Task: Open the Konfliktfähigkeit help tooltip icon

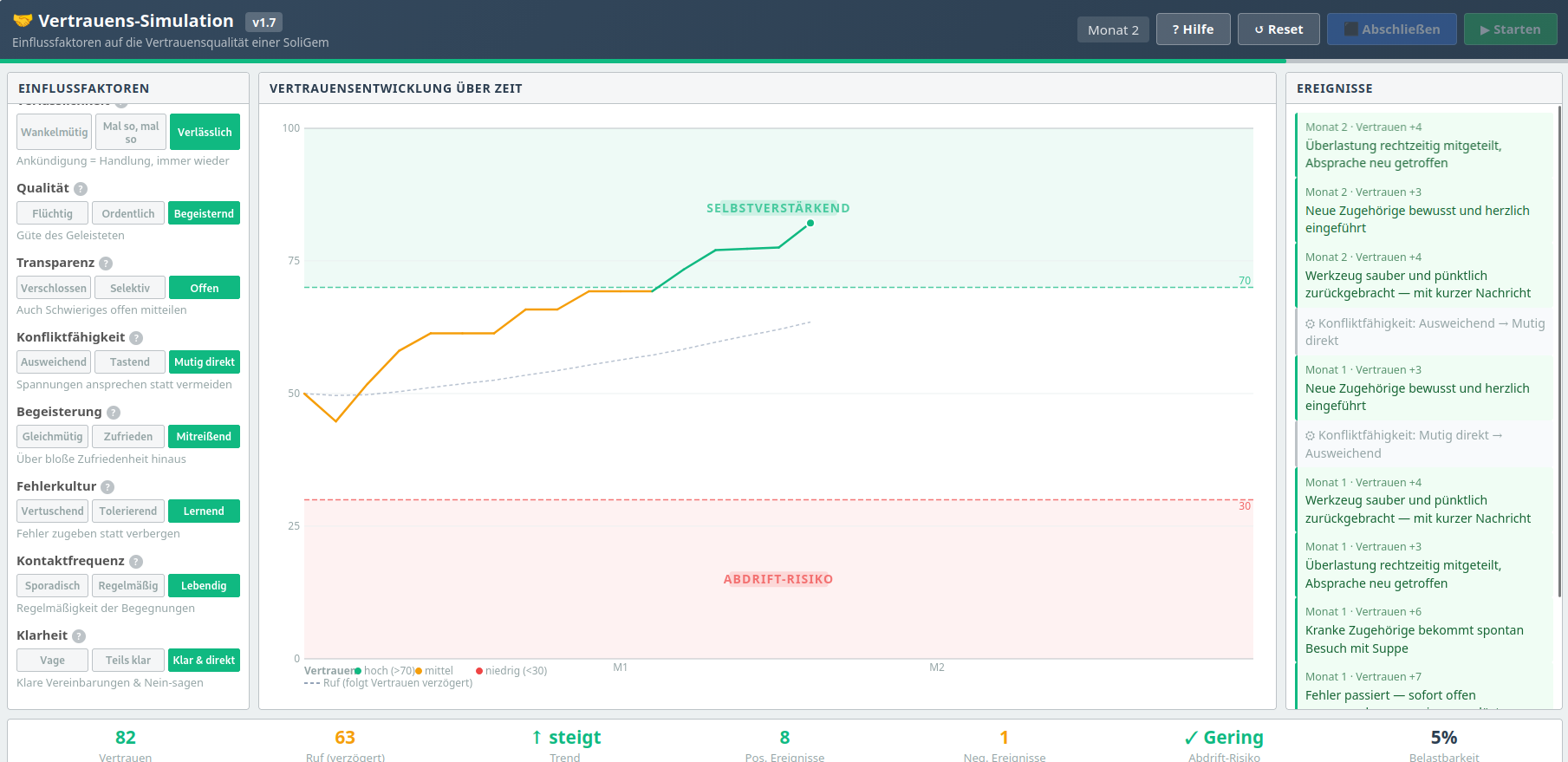Action: click(x=136, y=338)
